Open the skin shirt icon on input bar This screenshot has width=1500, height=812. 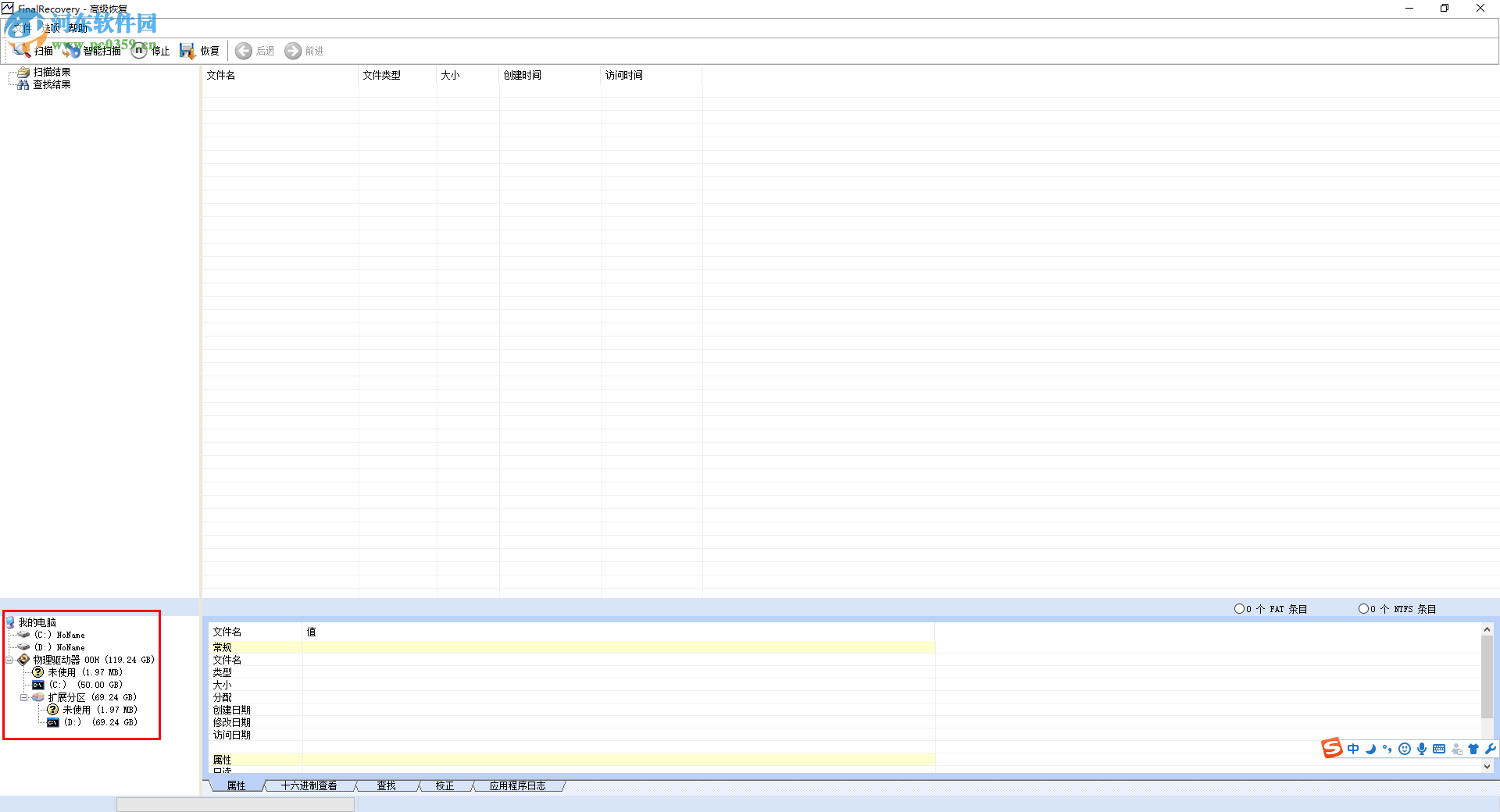(x=1473, y=749)
